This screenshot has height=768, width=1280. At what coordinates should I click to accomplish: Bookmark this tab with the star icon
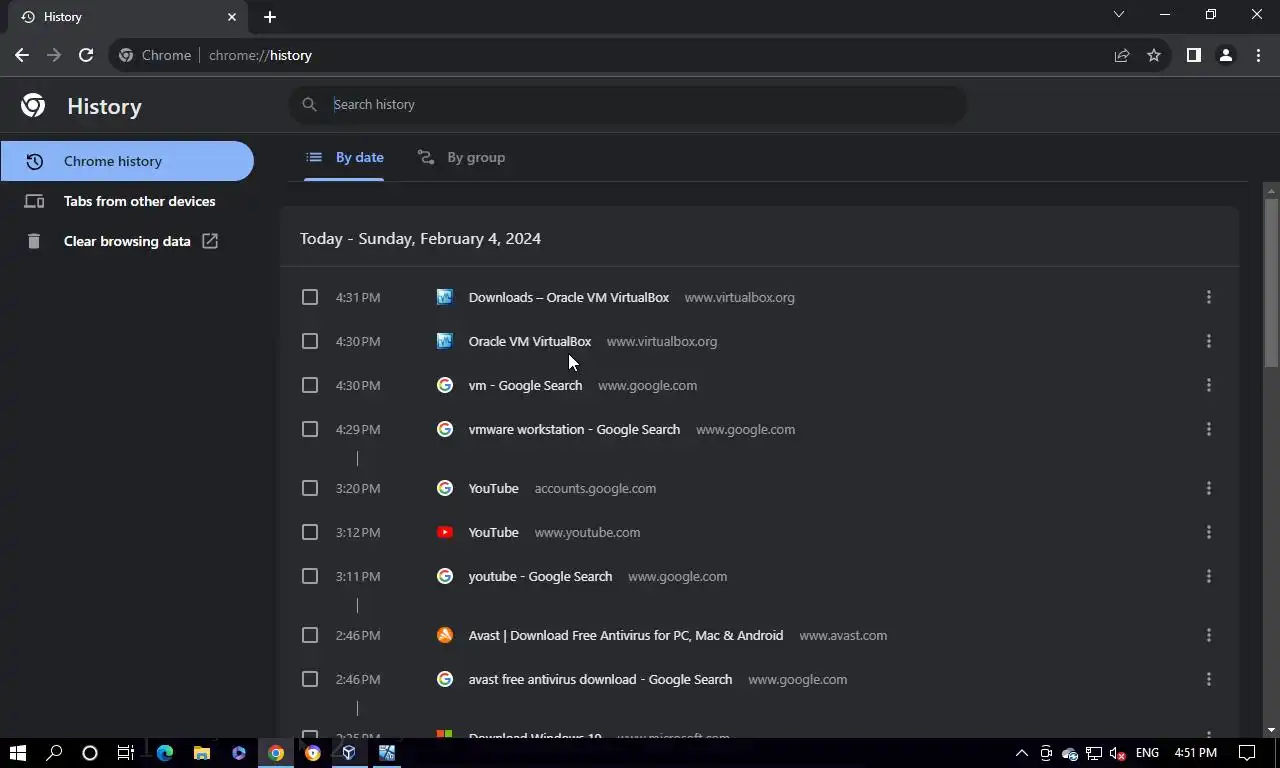pyautogui.click(x=1154, y=56)
